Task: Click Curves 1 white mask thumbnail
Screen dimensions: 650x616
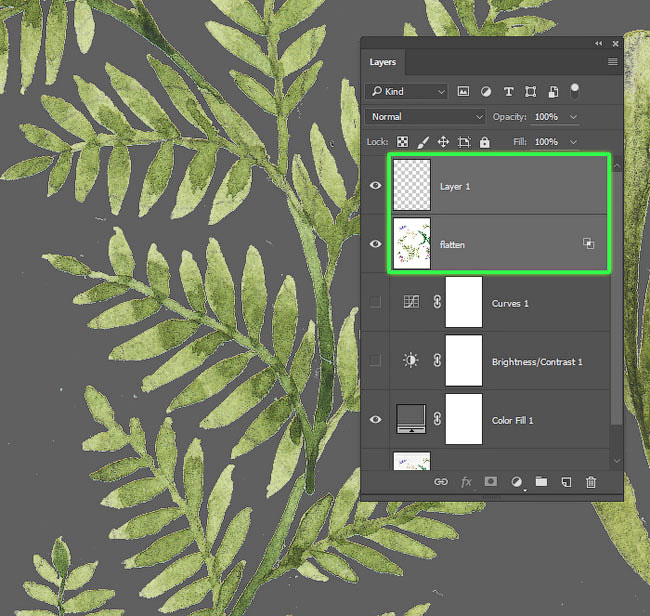Action: click(463, 302)
